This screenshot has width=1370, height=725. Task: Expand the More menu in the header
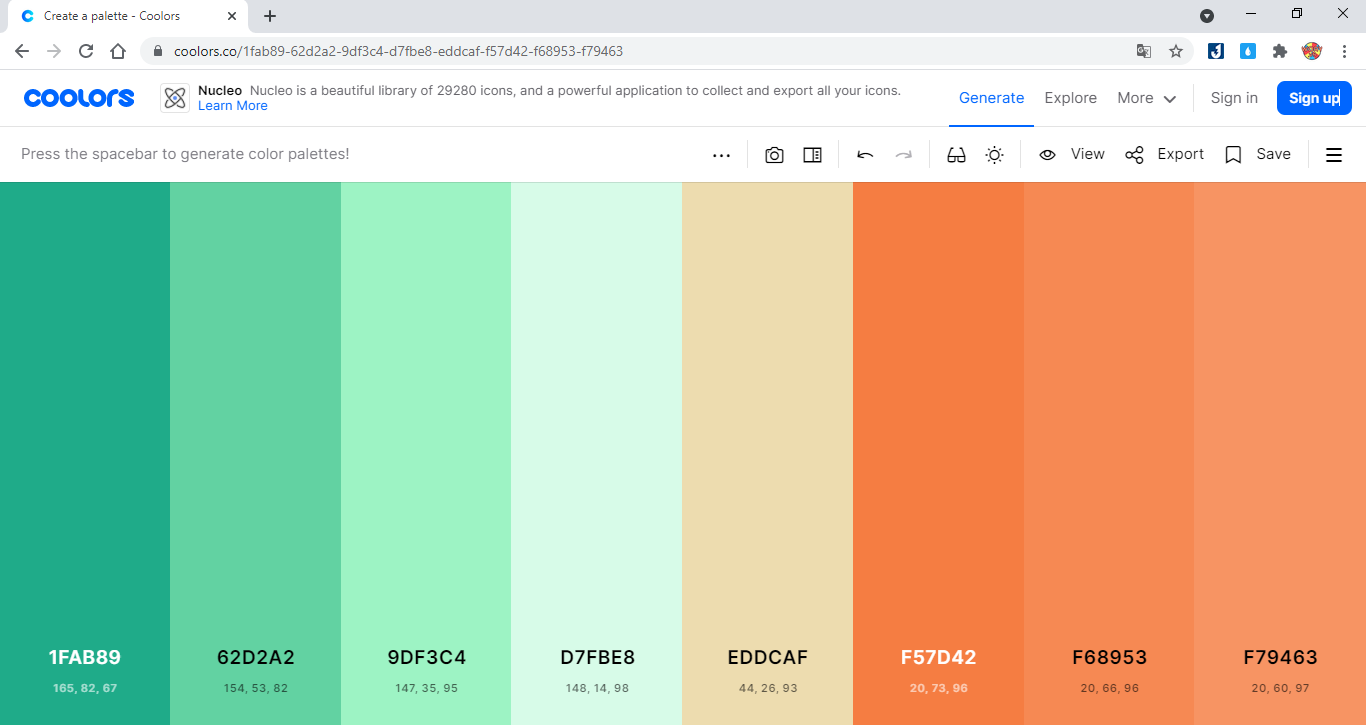[x=1147, y=98]
